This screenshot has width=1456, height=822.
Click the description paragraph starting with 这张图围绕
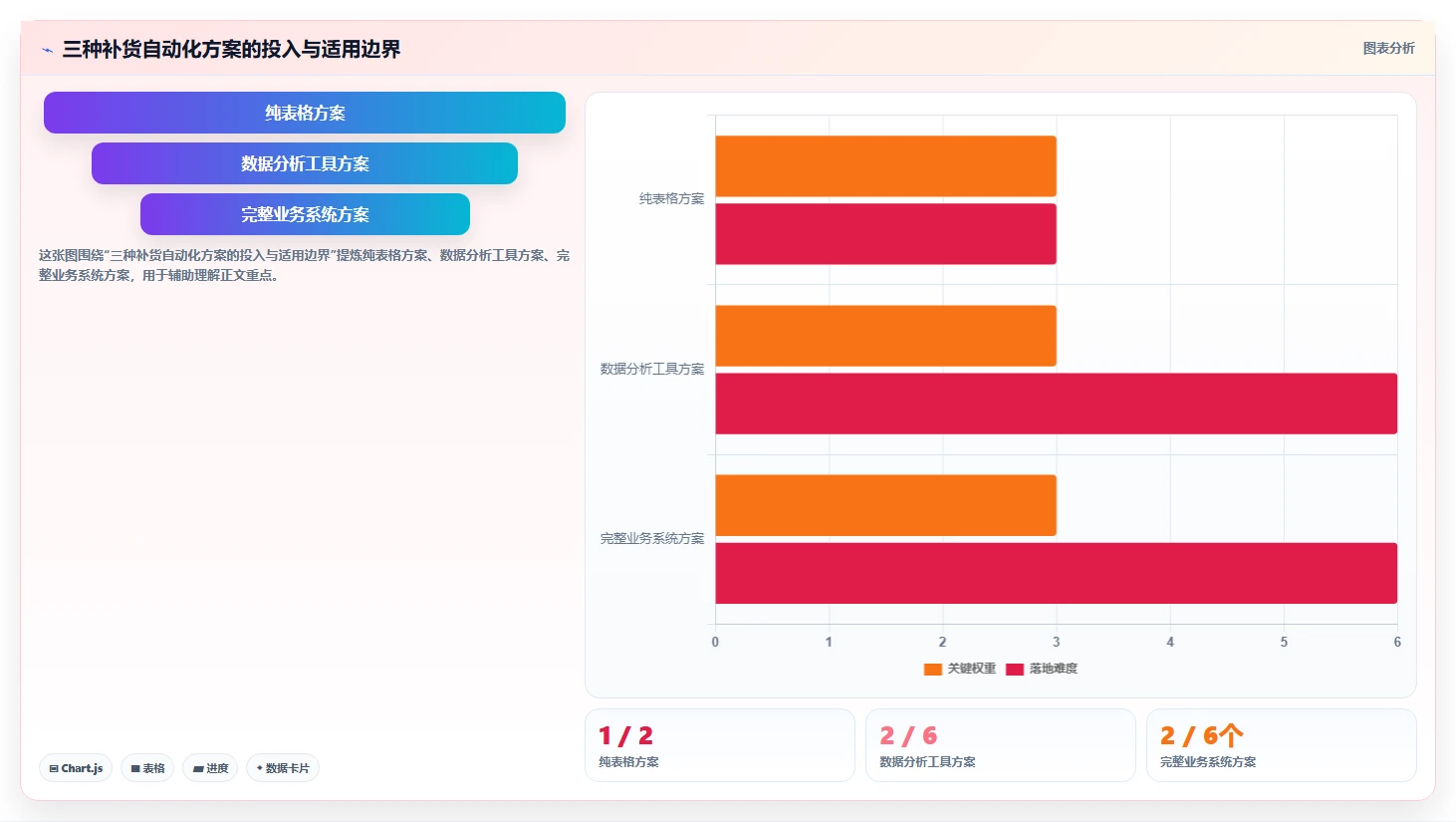304,265
